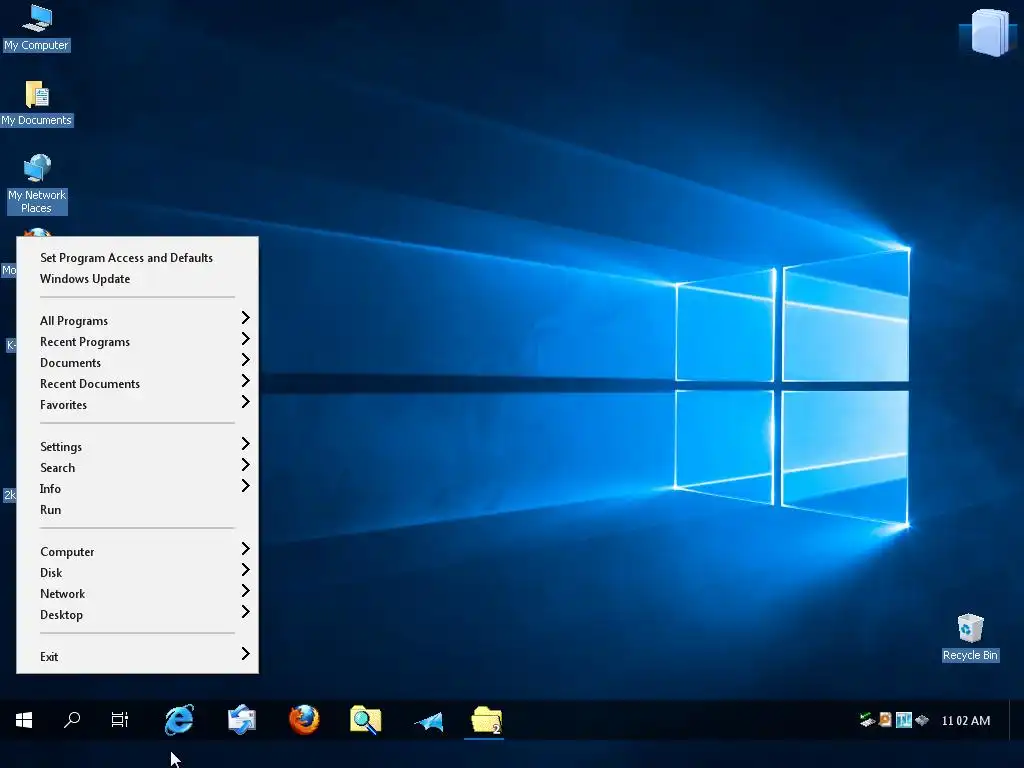Select the Run menu entry

50,510
